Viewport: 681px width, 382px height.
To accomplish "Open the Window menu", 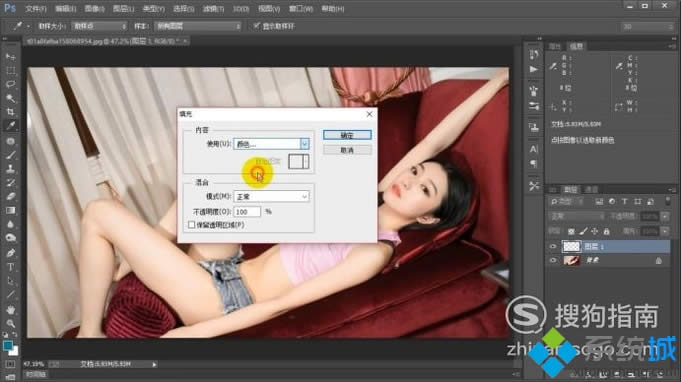I will pyautogui.click(x=301, y=9).
